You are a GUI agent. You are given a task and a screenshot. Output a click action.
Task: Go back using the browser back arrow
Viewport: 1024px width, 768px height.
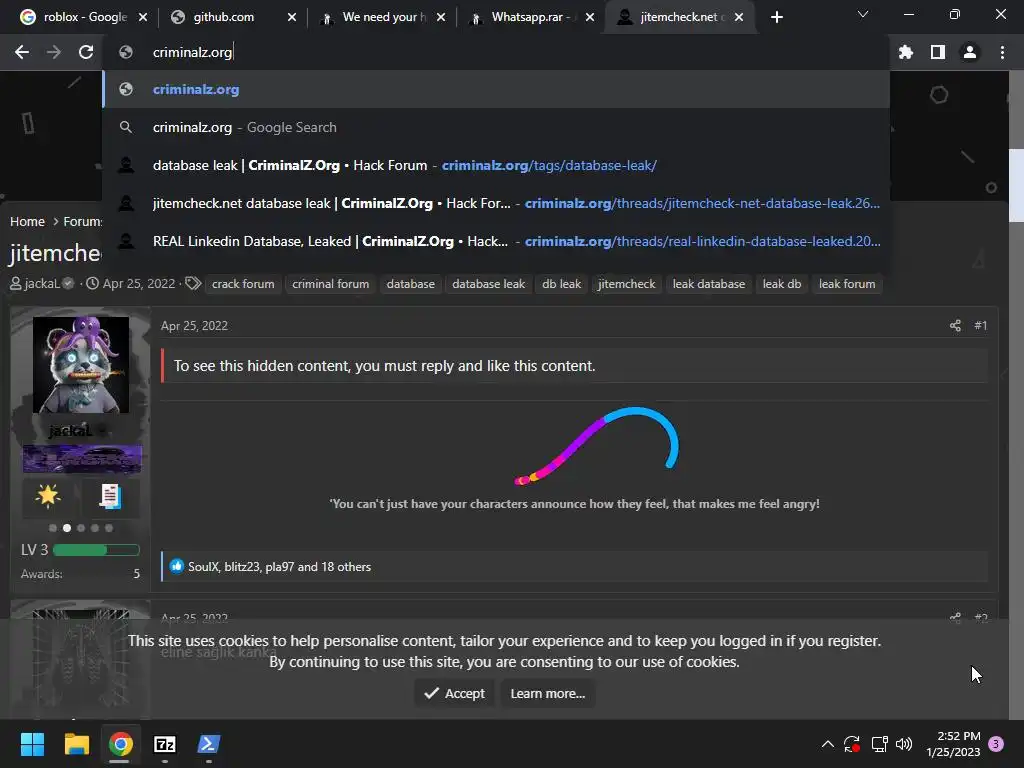point(22,52)
